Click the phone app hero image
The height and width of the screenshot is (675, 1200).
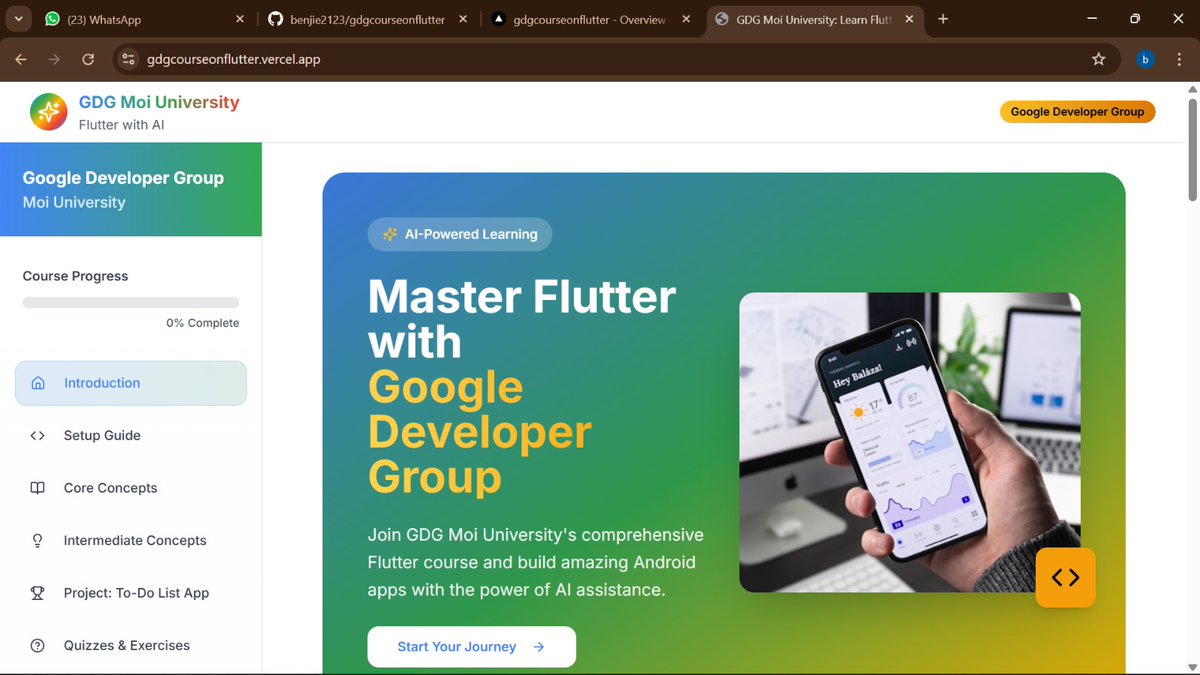point(910,442)
